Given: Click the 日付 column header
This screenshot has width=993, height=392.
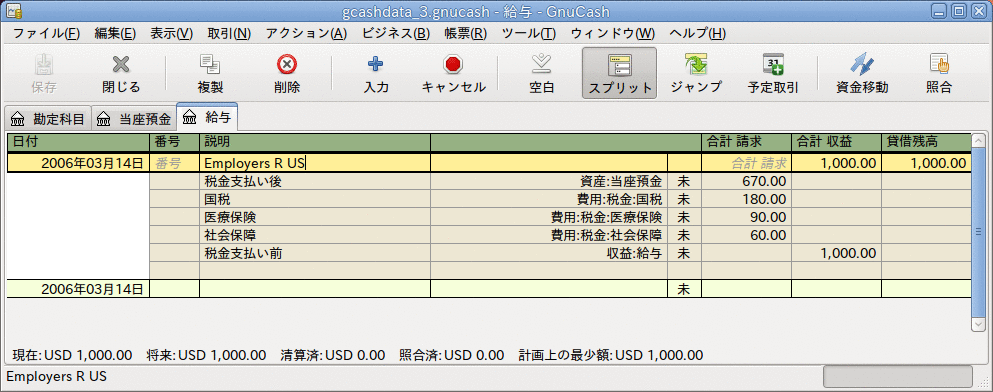Looking at the screenshot, I should click(79, 142).
